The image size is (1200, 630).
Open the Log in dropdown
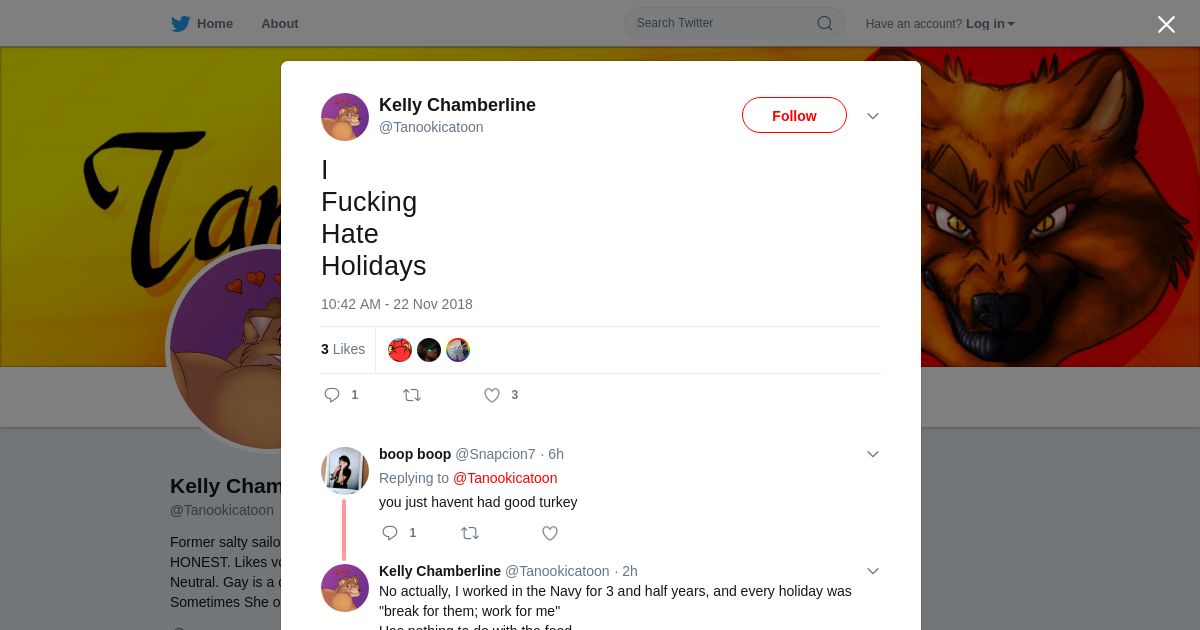[x=990, y=24]
